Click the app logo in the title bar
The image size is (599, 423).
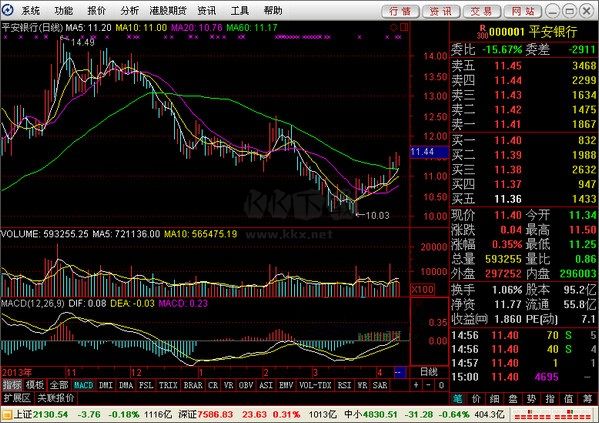[x=7, y=10]
